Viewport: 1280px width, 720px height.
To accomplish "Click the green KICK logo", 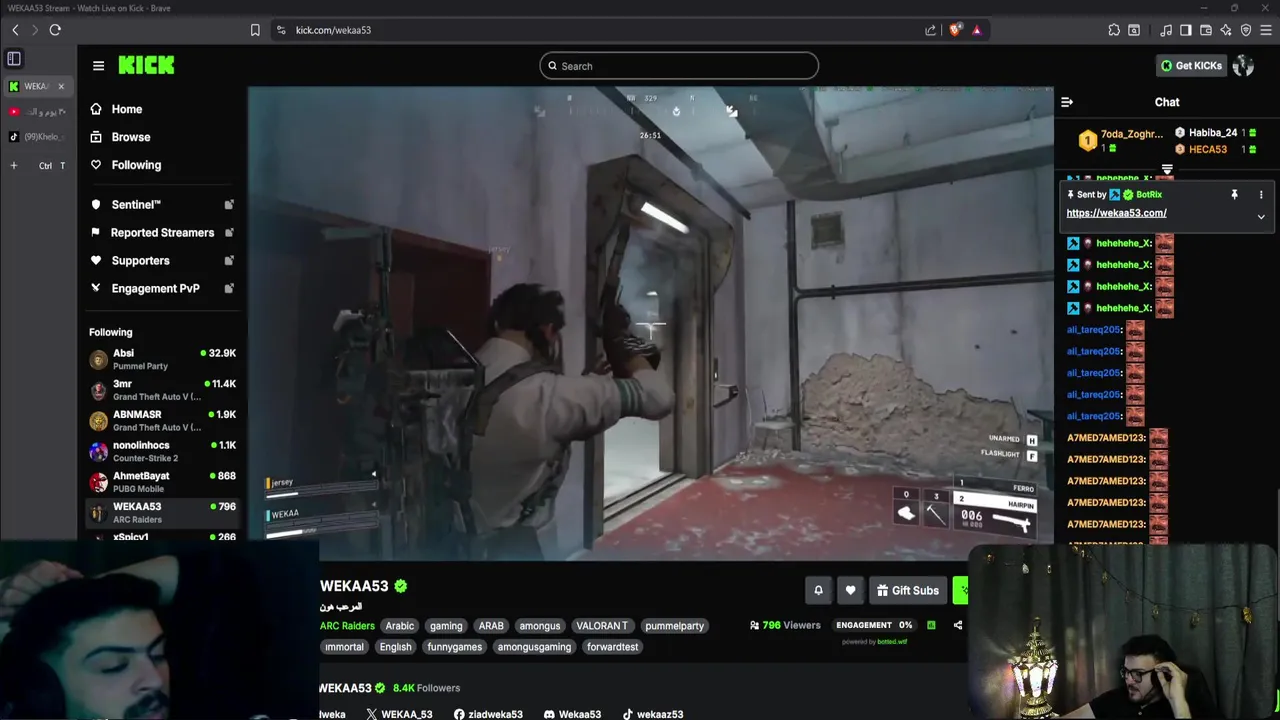I will [x=146, y=65].
